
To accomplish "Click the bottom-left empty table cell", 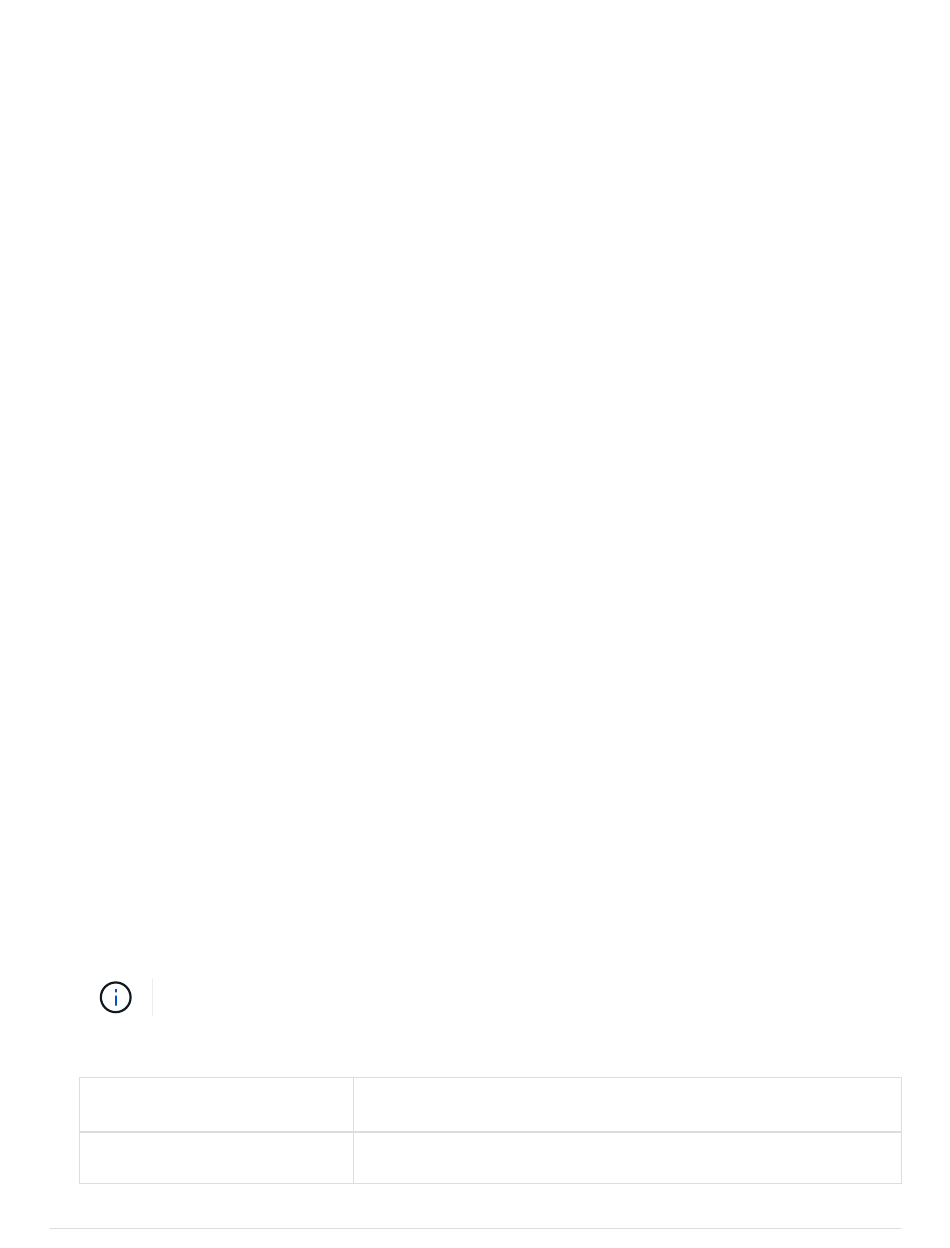I will coord(216,1158).
